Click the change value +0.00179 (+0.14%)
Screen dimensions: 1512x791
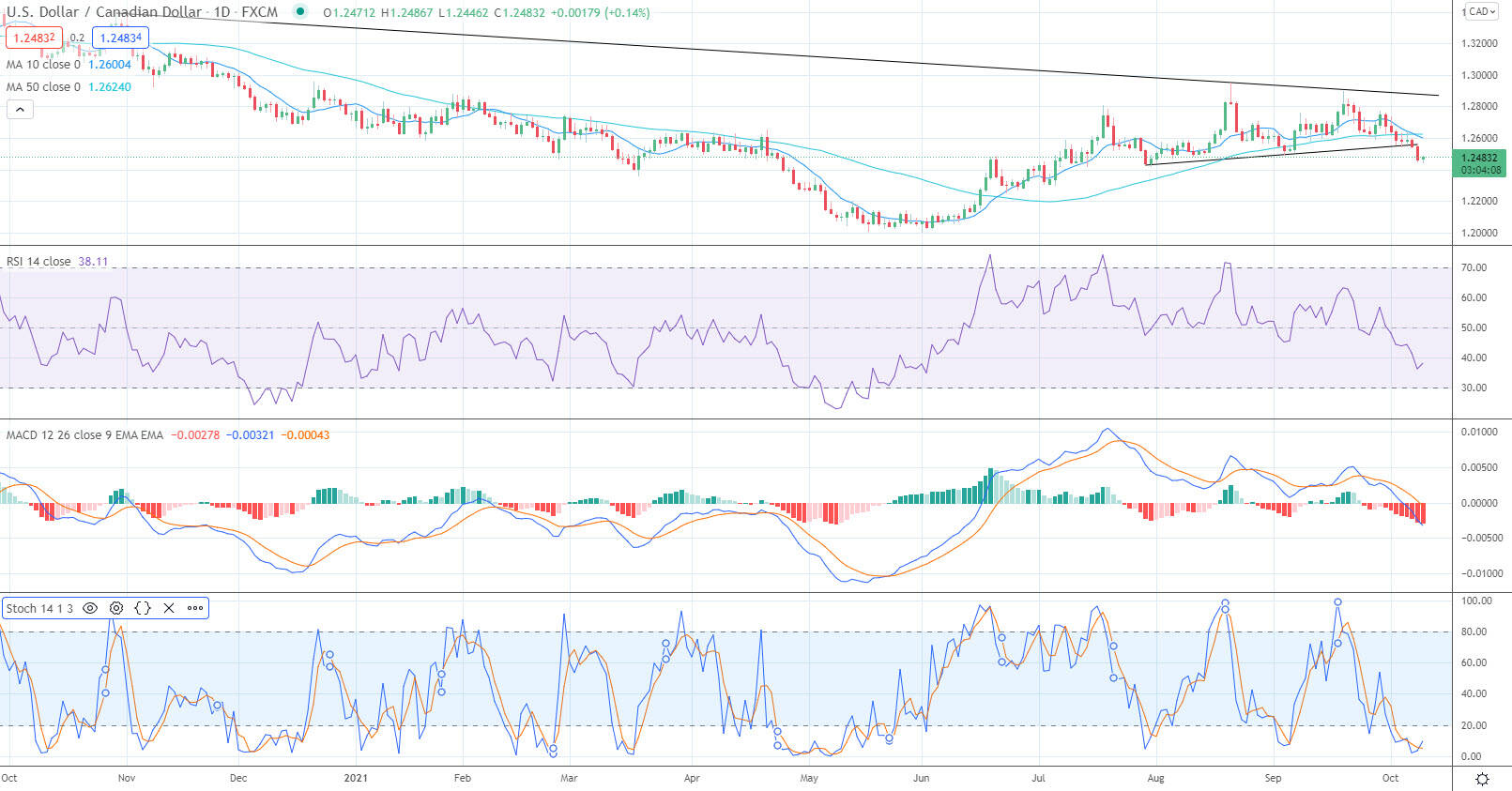coord(601,13)
